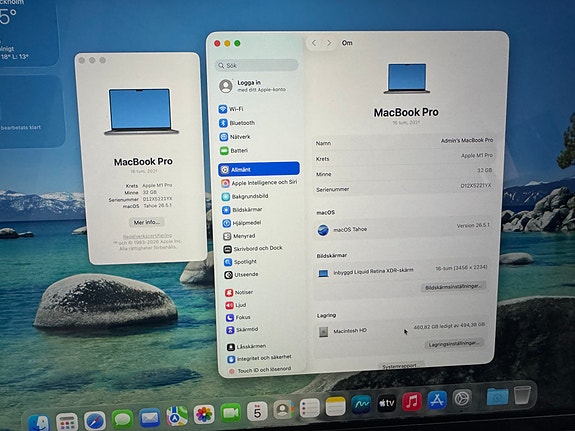The width and height of the screenshot is (575, 431).
Task: Go to Nätverk in the sidebar
Action: tap(259, 137)
